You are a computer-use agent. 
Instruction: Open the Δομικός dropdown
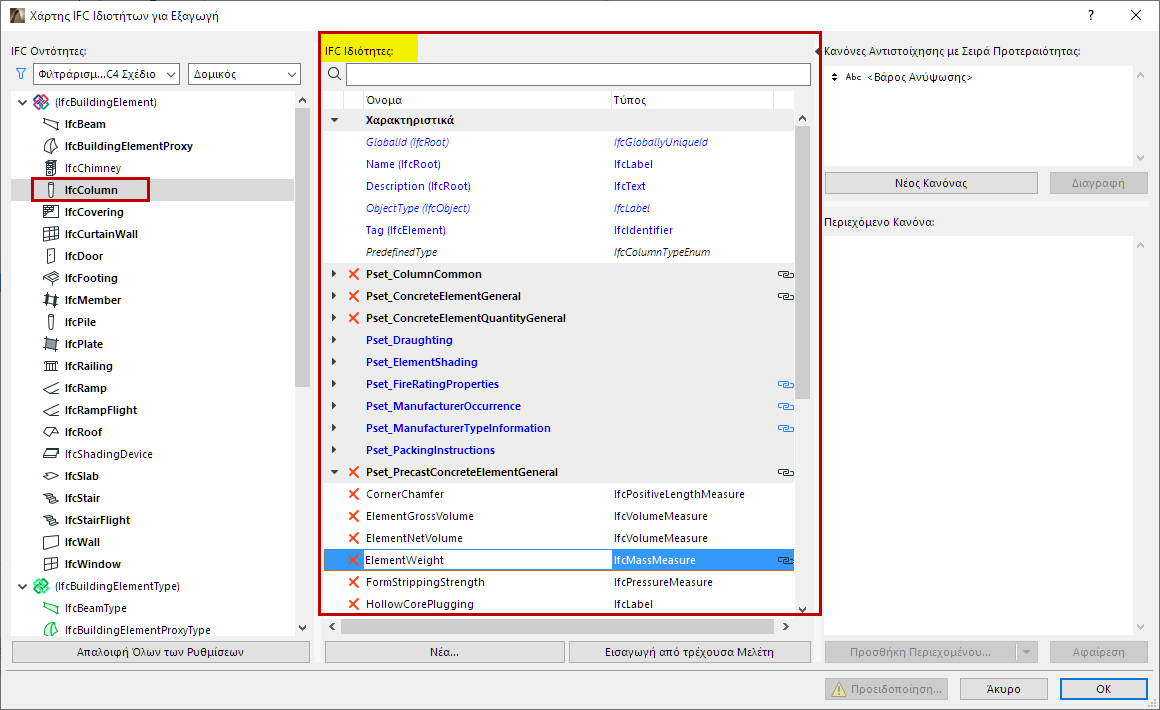244,74
